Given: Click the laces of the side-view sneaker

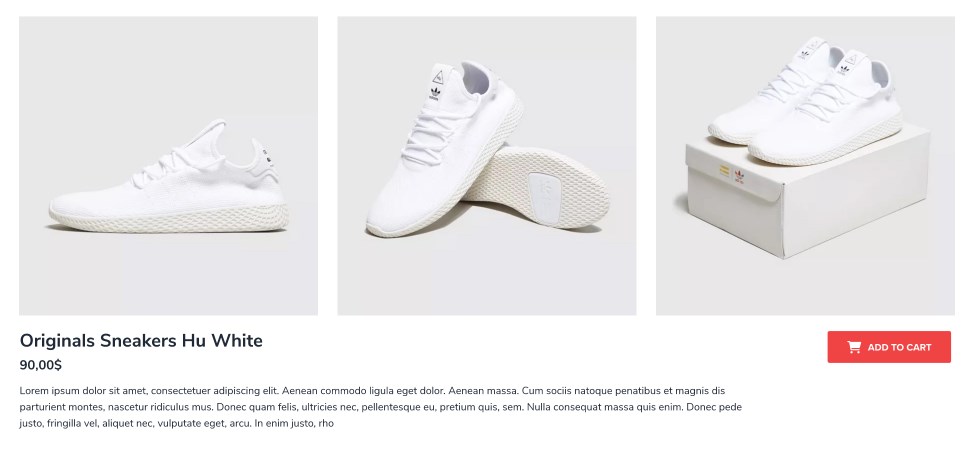Looking at the screenshot, I should [162, 166].
